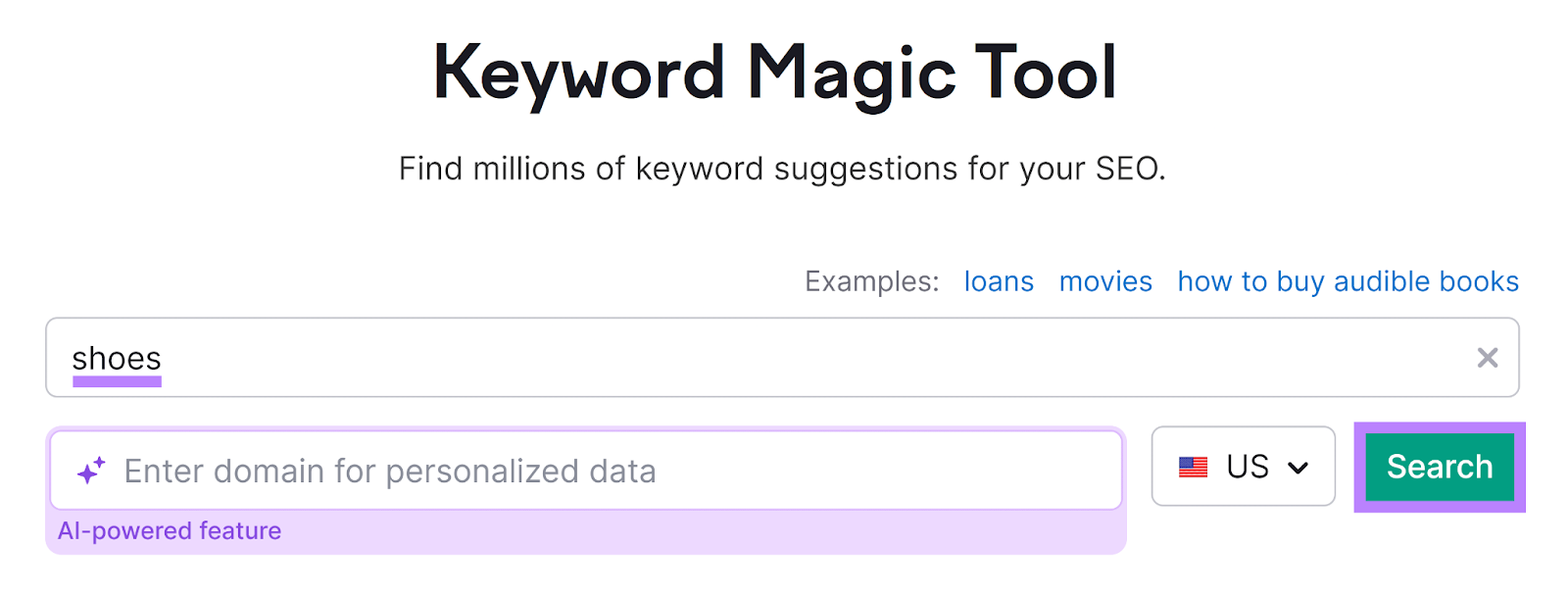The image size is (1568, 598).
Task: Select the American flag in country selector
Action: [x=1195, y=467]
